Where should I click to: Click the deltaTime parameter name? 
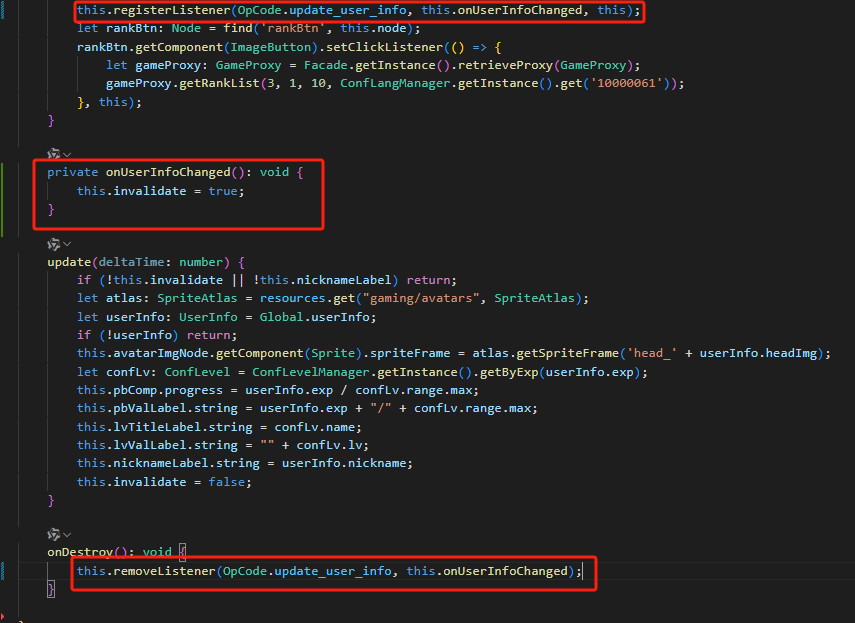pyautogui.click(x=131, y=262)
